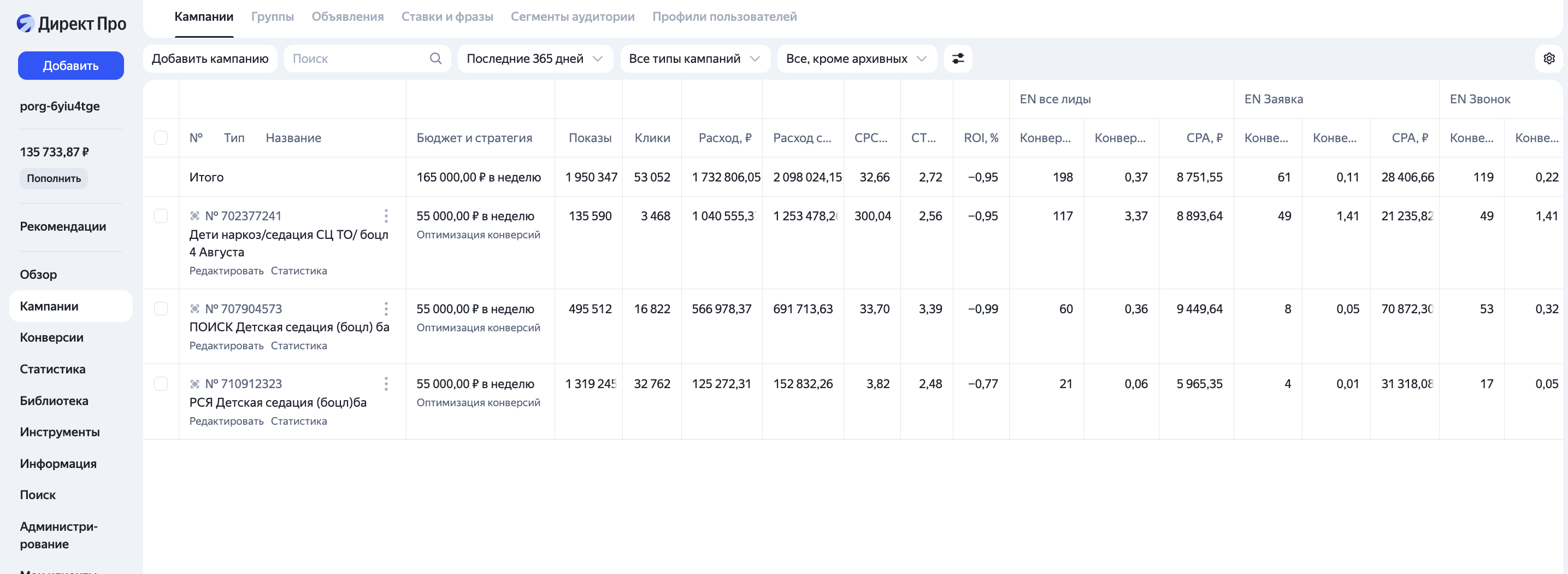Click campaign type icon of № 710912323
This screenshot has width=1568, height=574.
tap(194, 383)
